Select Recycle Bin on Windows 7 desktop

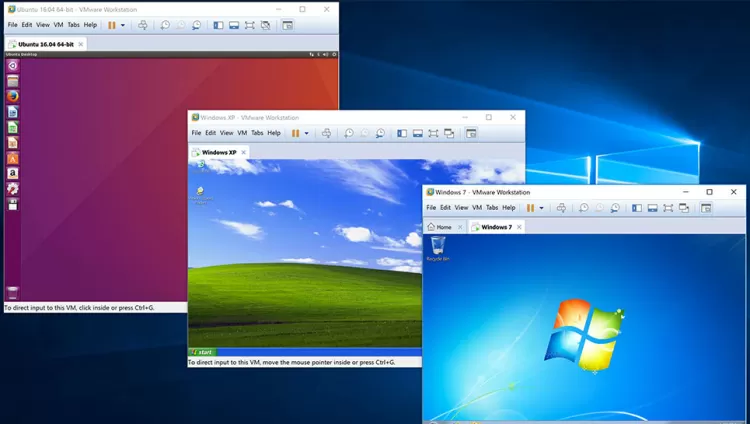(438, 249)
